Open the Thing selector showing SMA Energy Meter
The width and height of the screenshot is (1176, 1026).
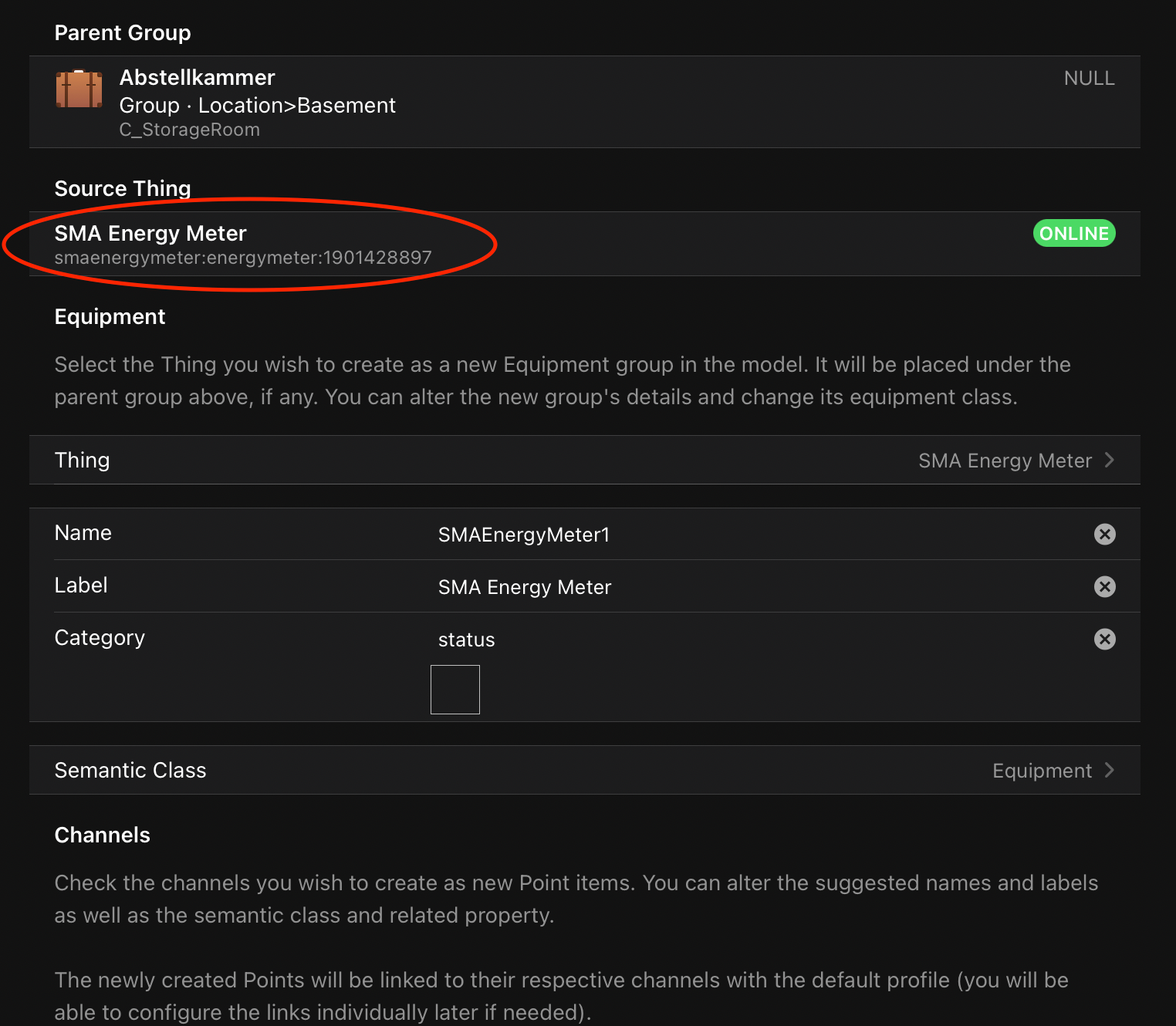pos(1004,461)
